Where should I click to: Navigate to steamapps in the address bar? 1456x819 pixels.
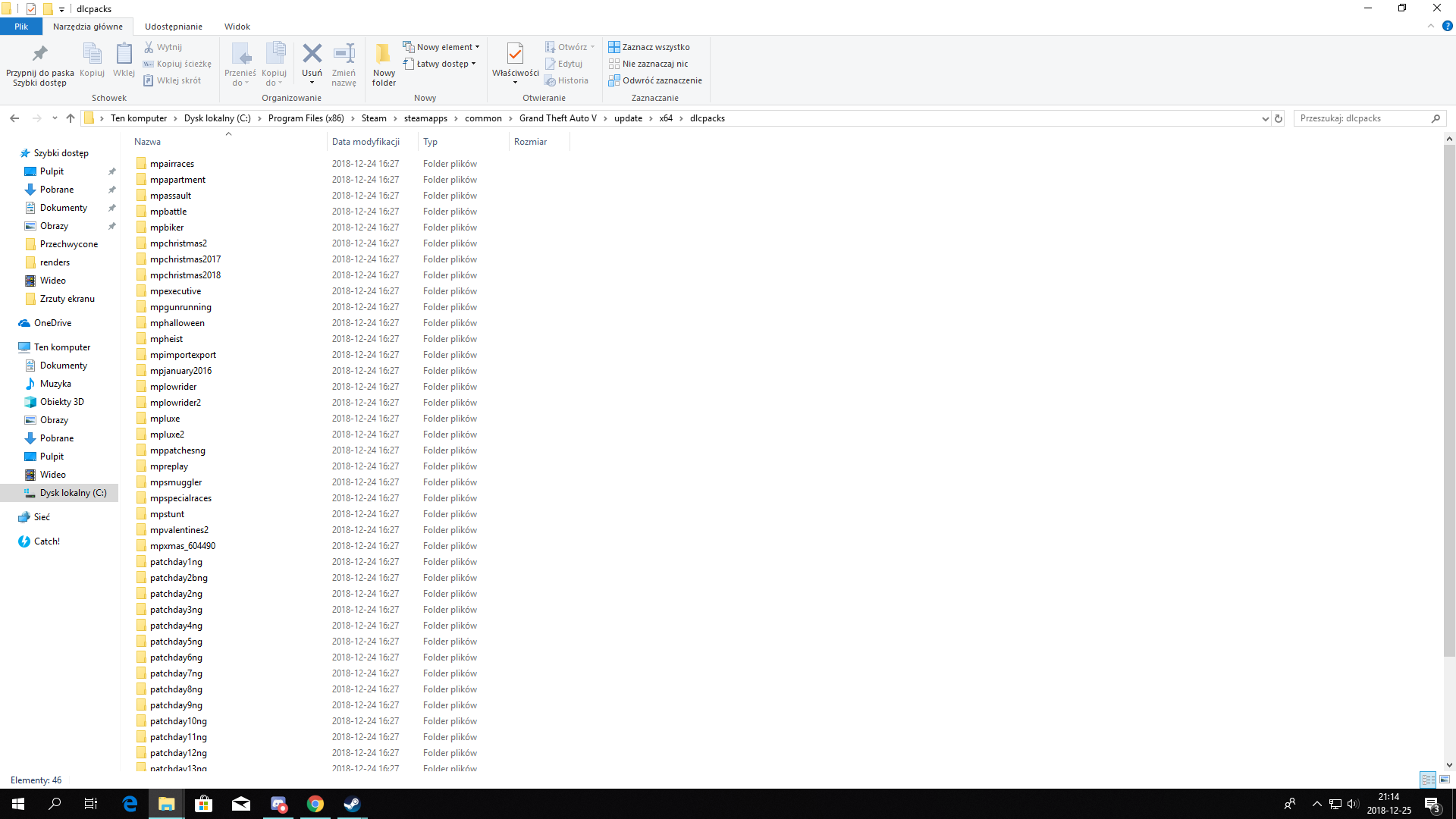click(x=425, y=118)
